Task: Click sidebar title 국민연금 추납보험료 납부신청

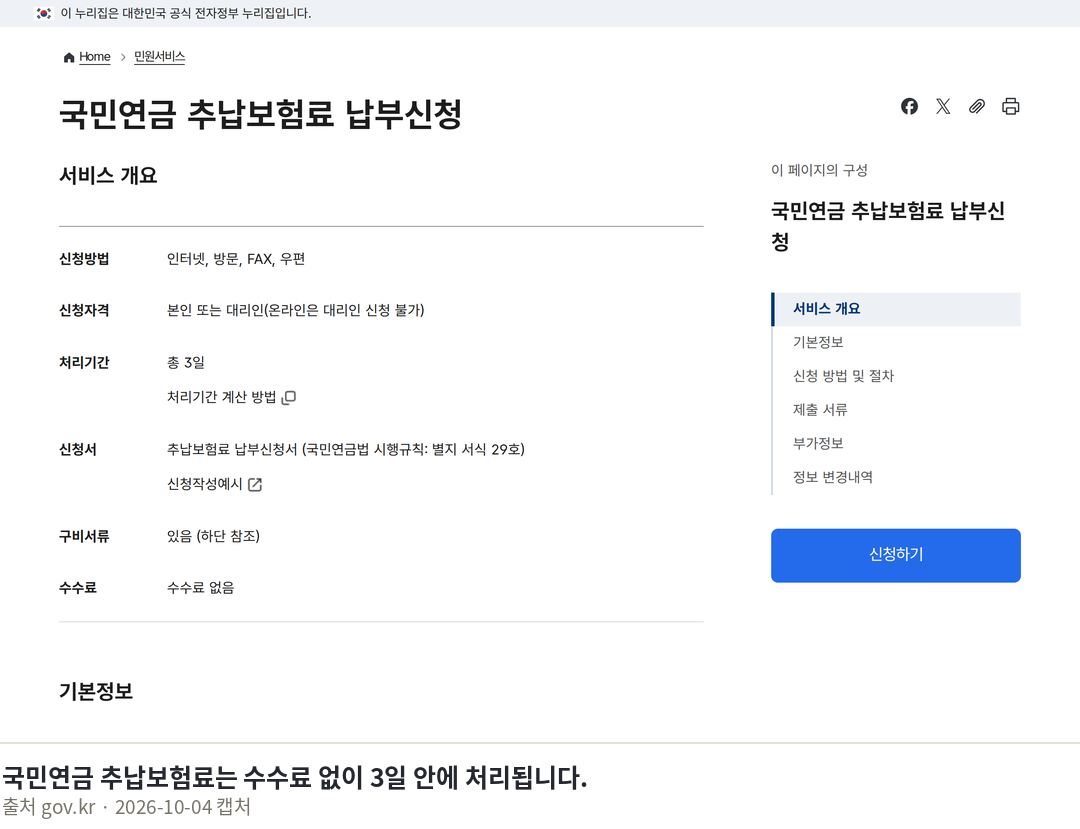Action: click(888, 226)
